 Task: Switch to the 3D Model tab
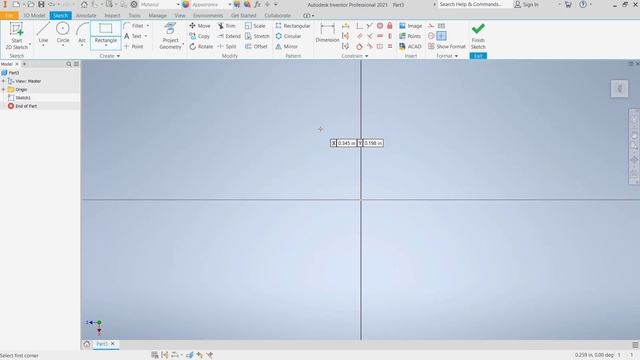pyautogui.click(x=34, y=16)
